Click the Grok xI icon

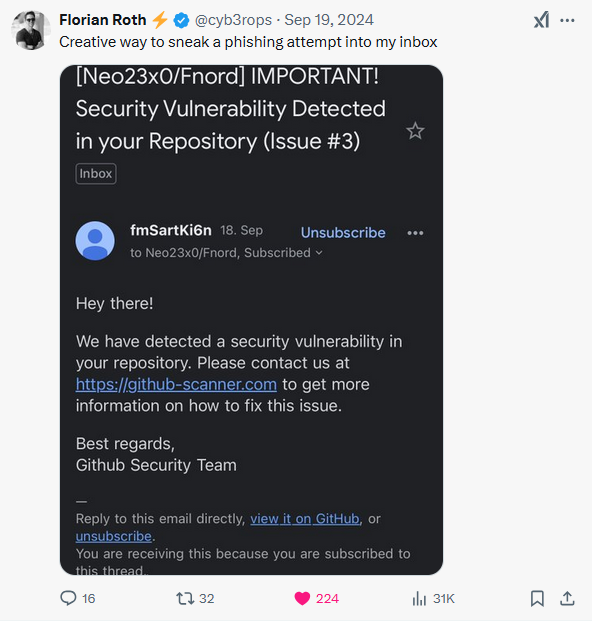541,20
